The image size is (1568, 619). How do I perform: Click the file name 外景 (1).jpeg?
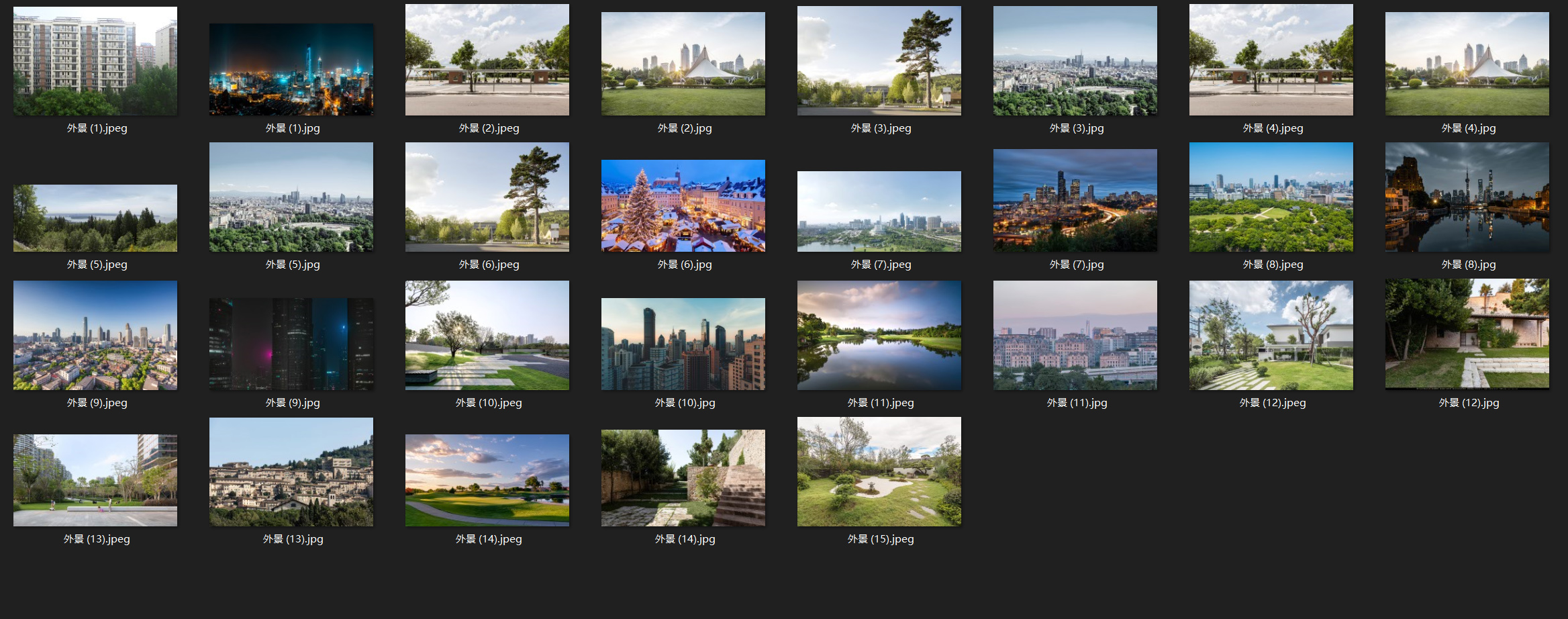tap(97, 128)
